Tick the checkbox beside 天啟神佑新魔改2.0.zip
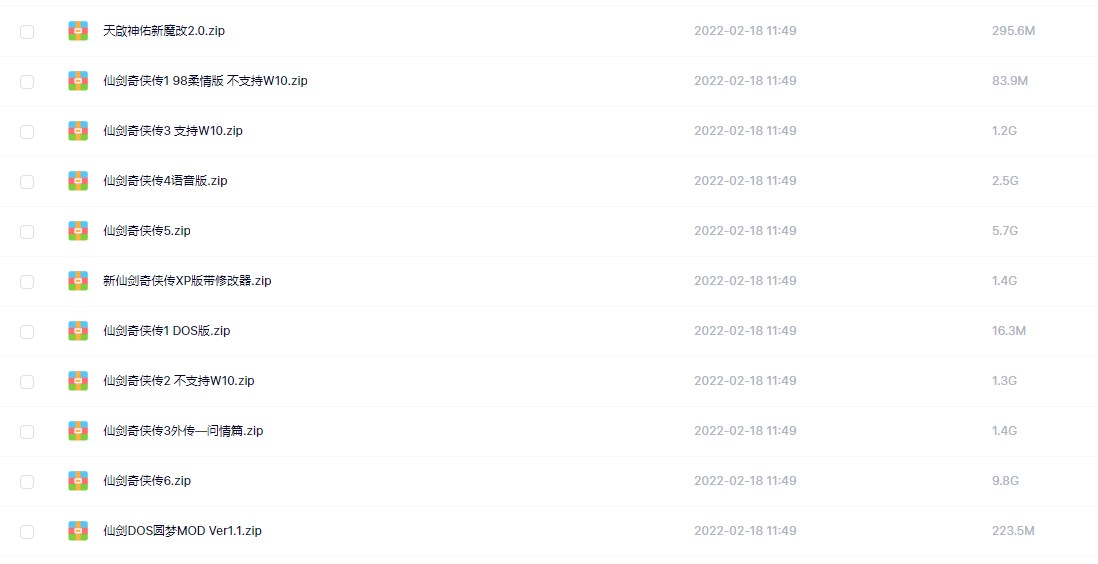 (x=27, y=32)
